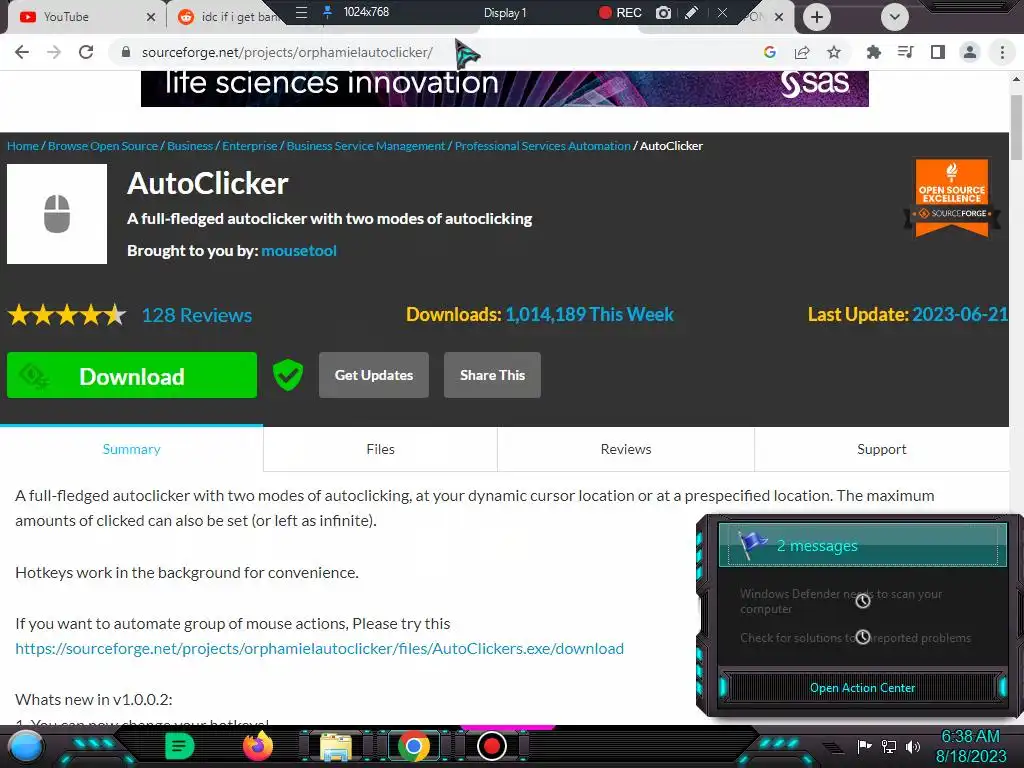The width and height of the screenshot is (1024, 768).
Task: Open Home breadcrumb link
Action: tap(23, 146)
